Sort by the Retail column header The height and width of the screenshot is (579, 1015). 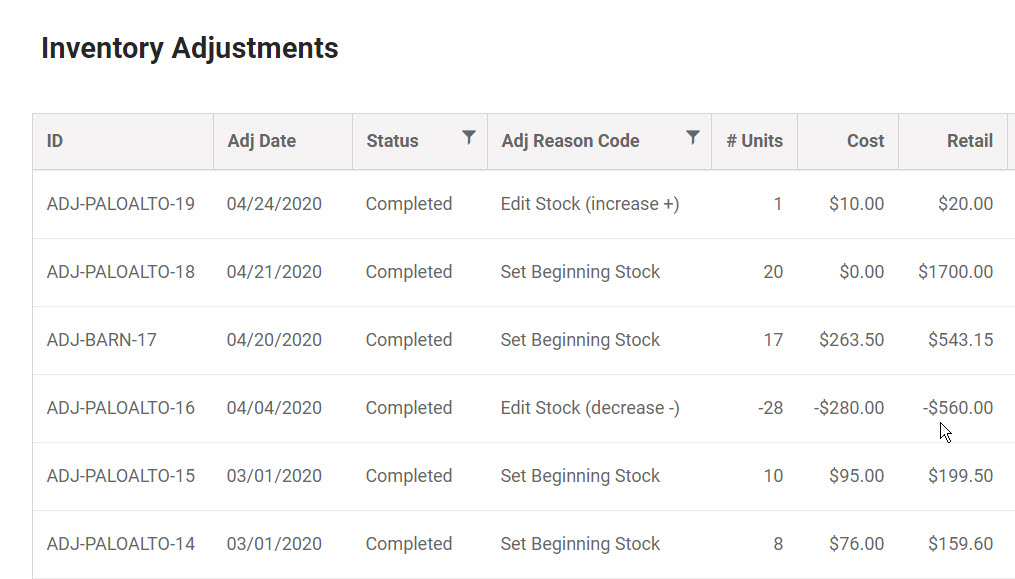(x=970, y=141)
